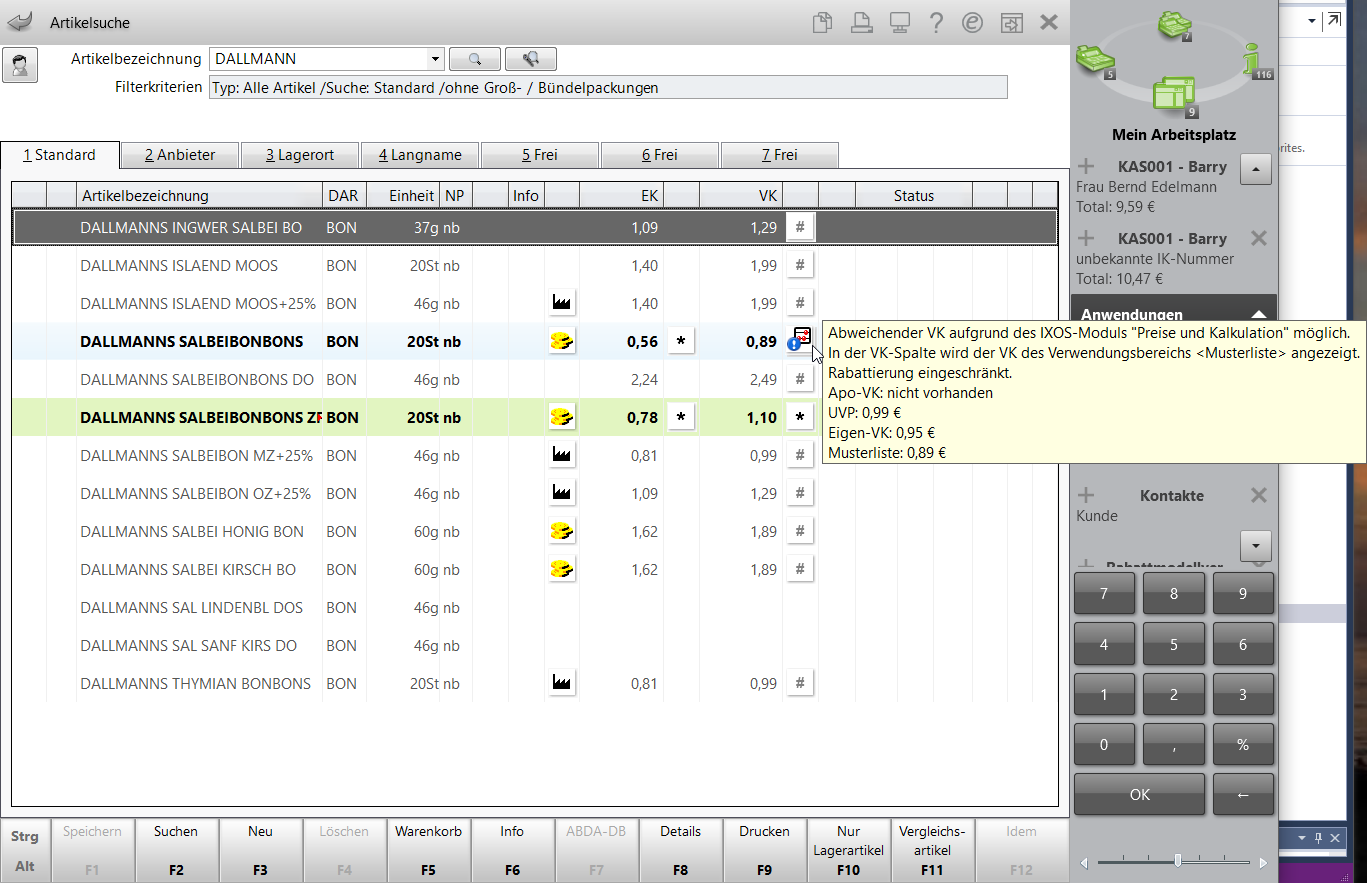Toggle the Strg modifier key
The height and width of the screenshot is (883, 1367).
[x=24, y=836]
